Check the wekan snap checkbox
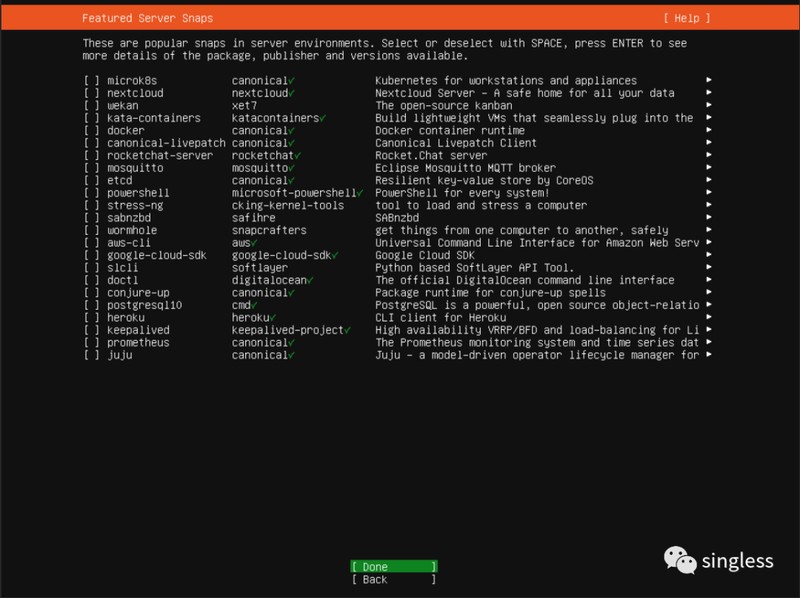Image resolution: width=800 pixels, height=598 pixels. pyautogui.click(x=92, y=106)
